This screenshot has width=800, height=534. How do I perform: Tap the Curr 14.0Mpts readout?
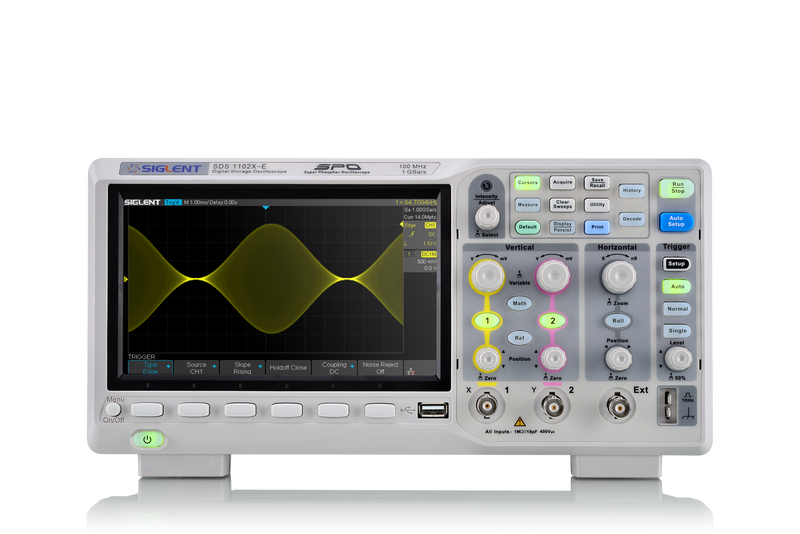click(420, 217)
